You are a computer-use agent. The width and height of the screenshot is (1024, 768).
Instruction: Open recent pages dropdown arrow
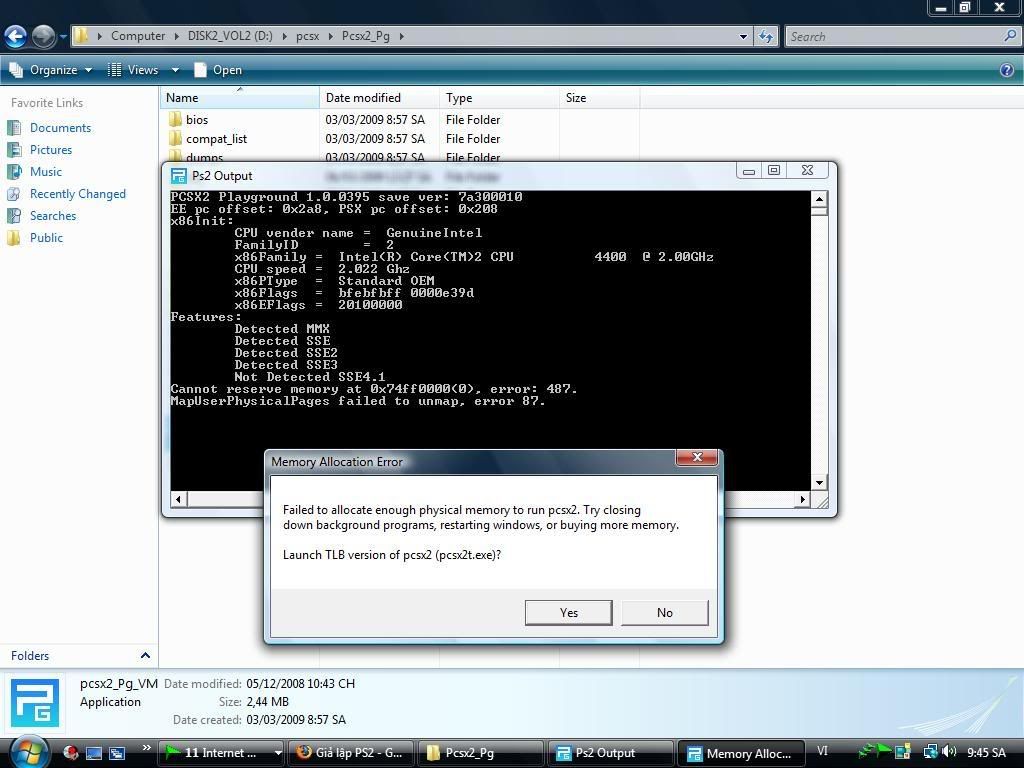63,36
